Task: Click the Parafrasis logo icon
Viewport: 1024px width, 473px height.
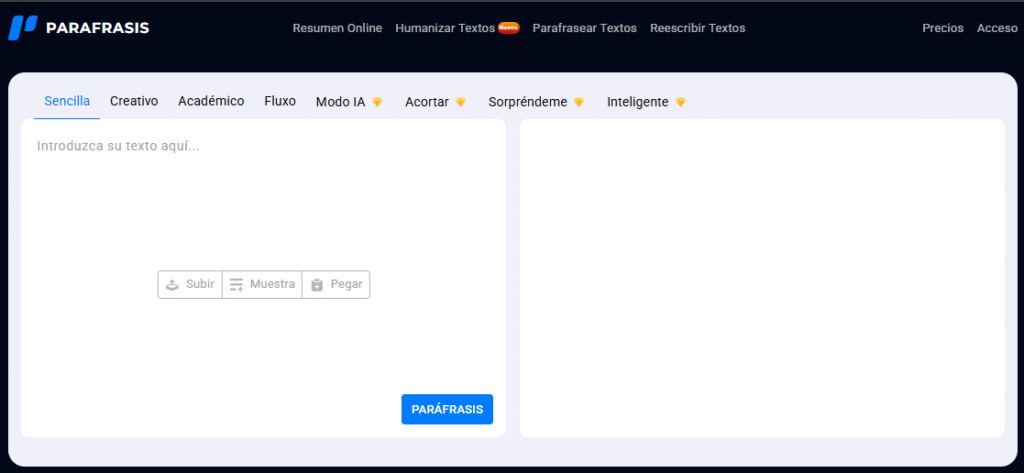Action: 22,28
